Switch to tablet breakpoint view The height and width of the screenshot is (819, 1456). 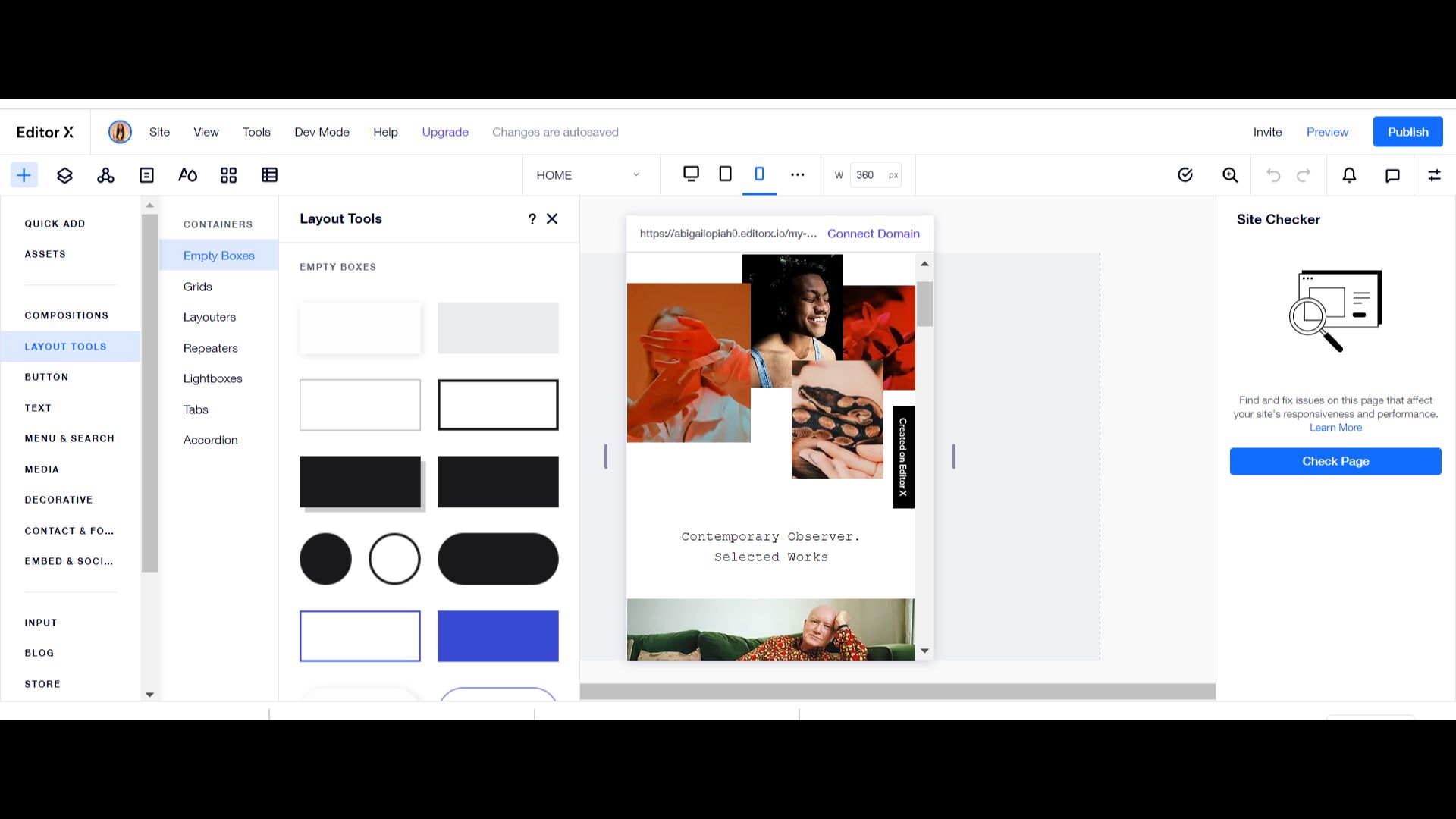(x=725, y=174)
